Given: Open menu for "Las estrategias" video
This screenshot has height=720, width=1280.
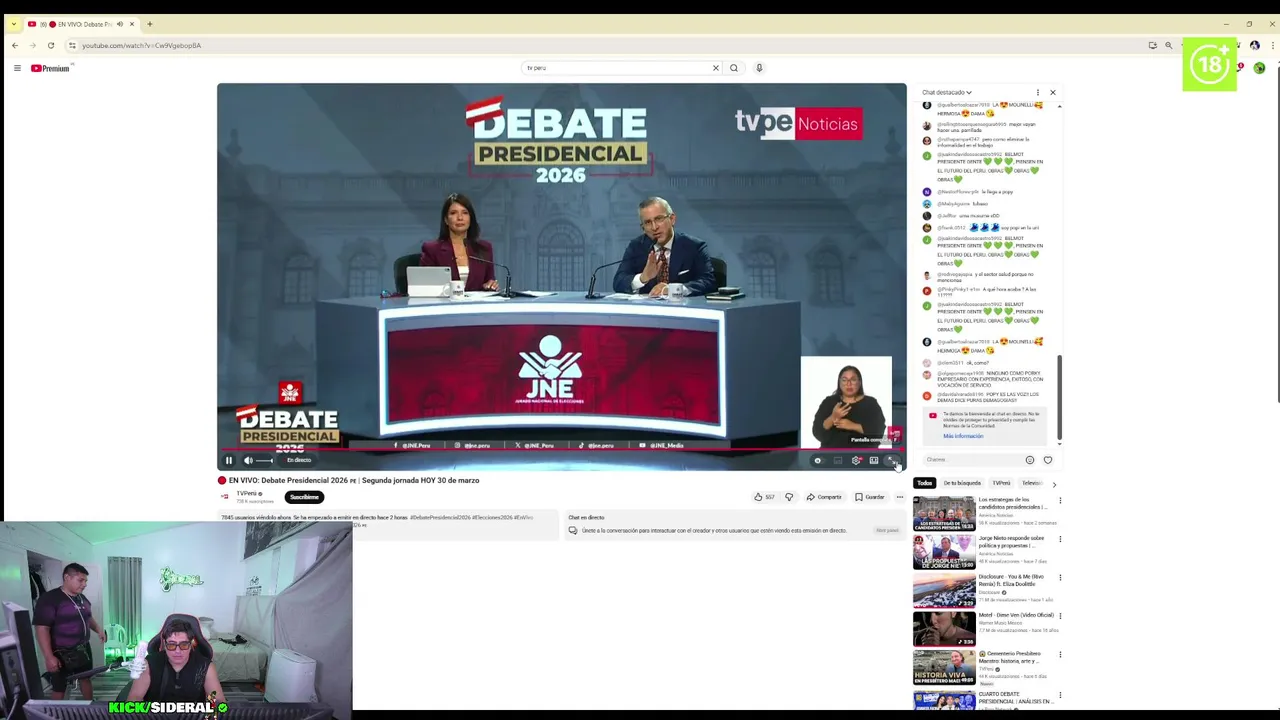Looking at the screenshot, I should coord(1060,501).
